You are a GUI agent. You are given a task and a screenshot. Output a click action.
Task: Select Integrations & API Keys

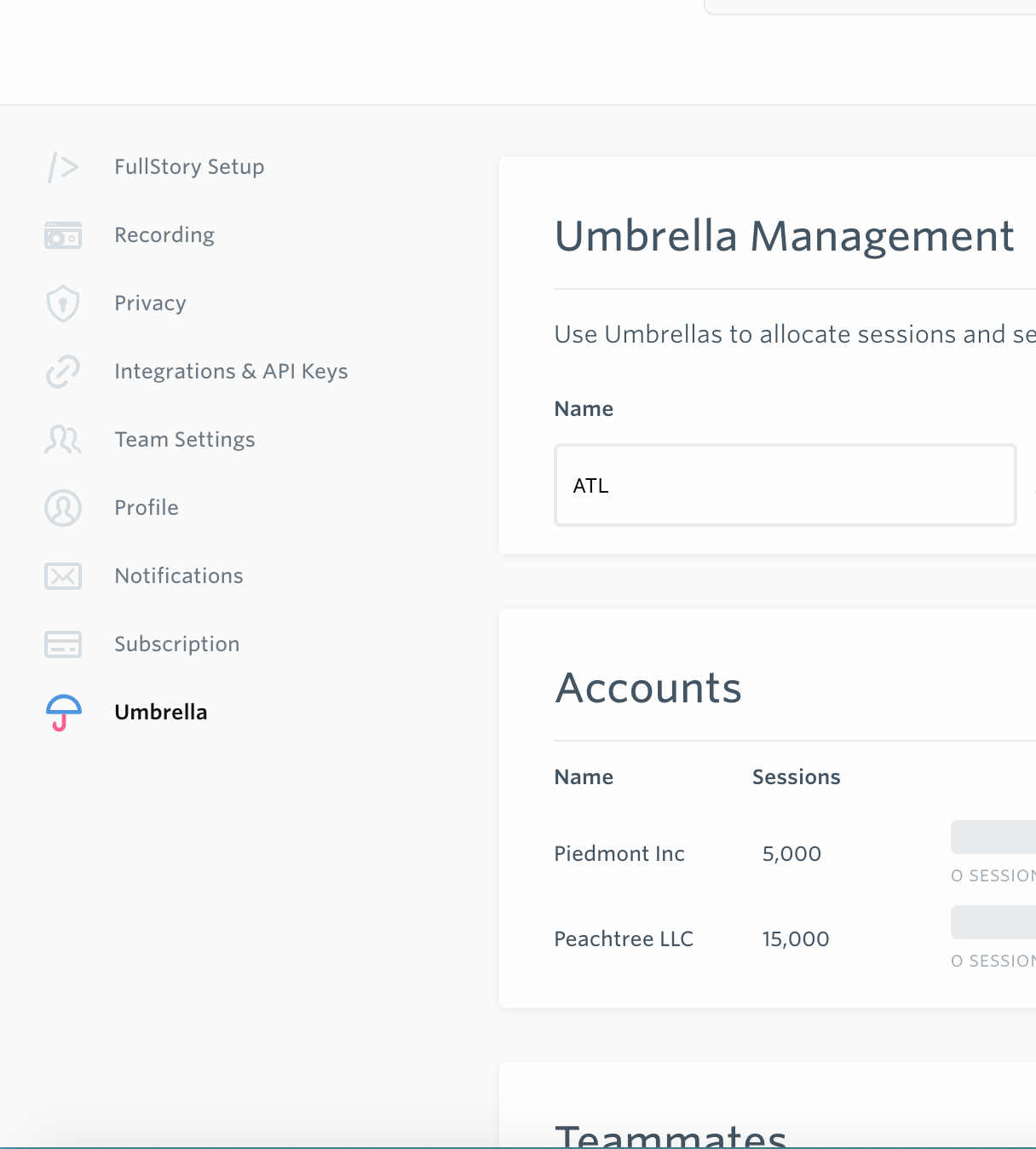[231, 371]
